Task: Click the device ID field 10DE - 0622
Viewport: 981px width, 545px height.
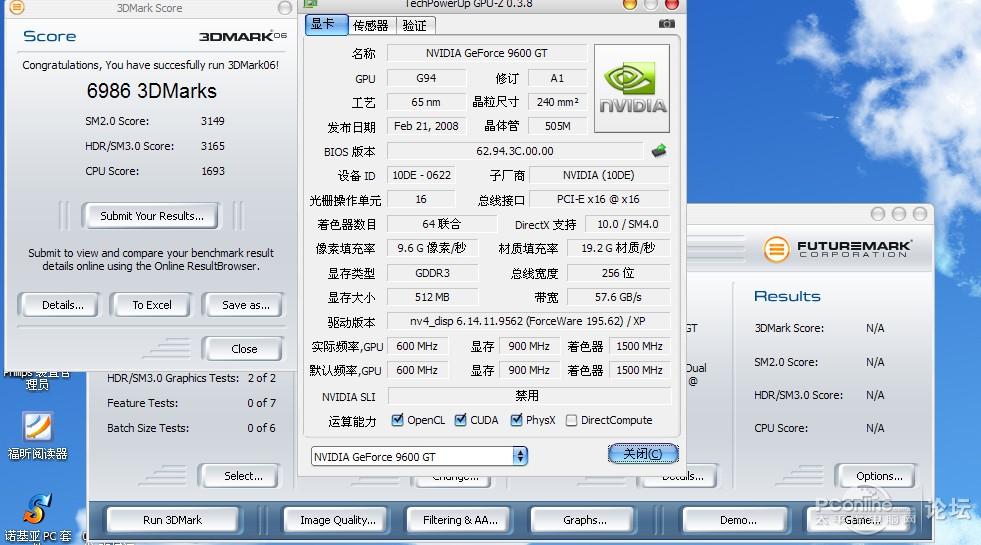Action: click(x=421, y=175)
